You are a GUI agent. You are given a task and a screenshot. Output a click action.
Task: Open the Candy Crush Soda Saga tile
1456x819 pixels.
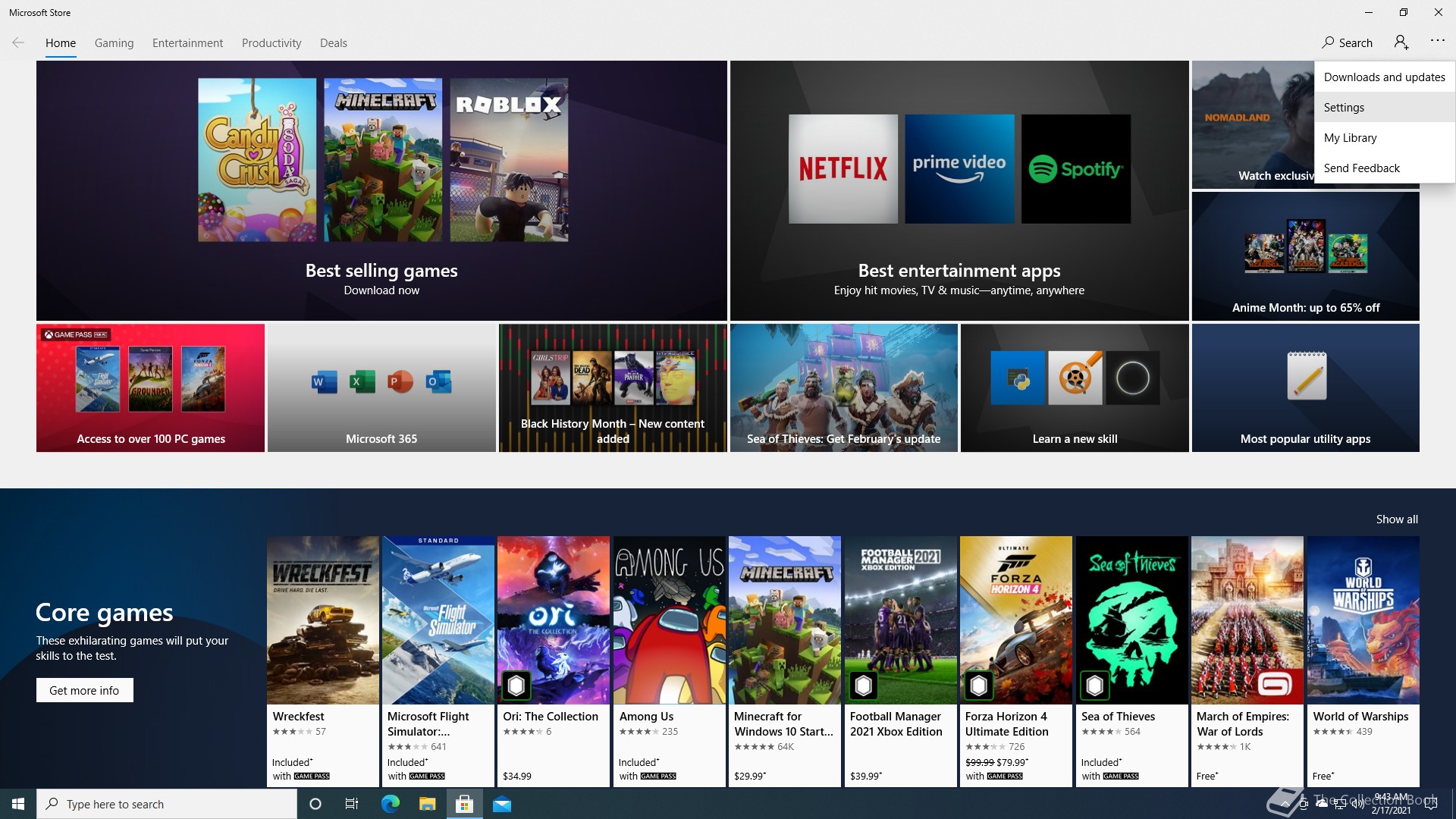(257, 159)
